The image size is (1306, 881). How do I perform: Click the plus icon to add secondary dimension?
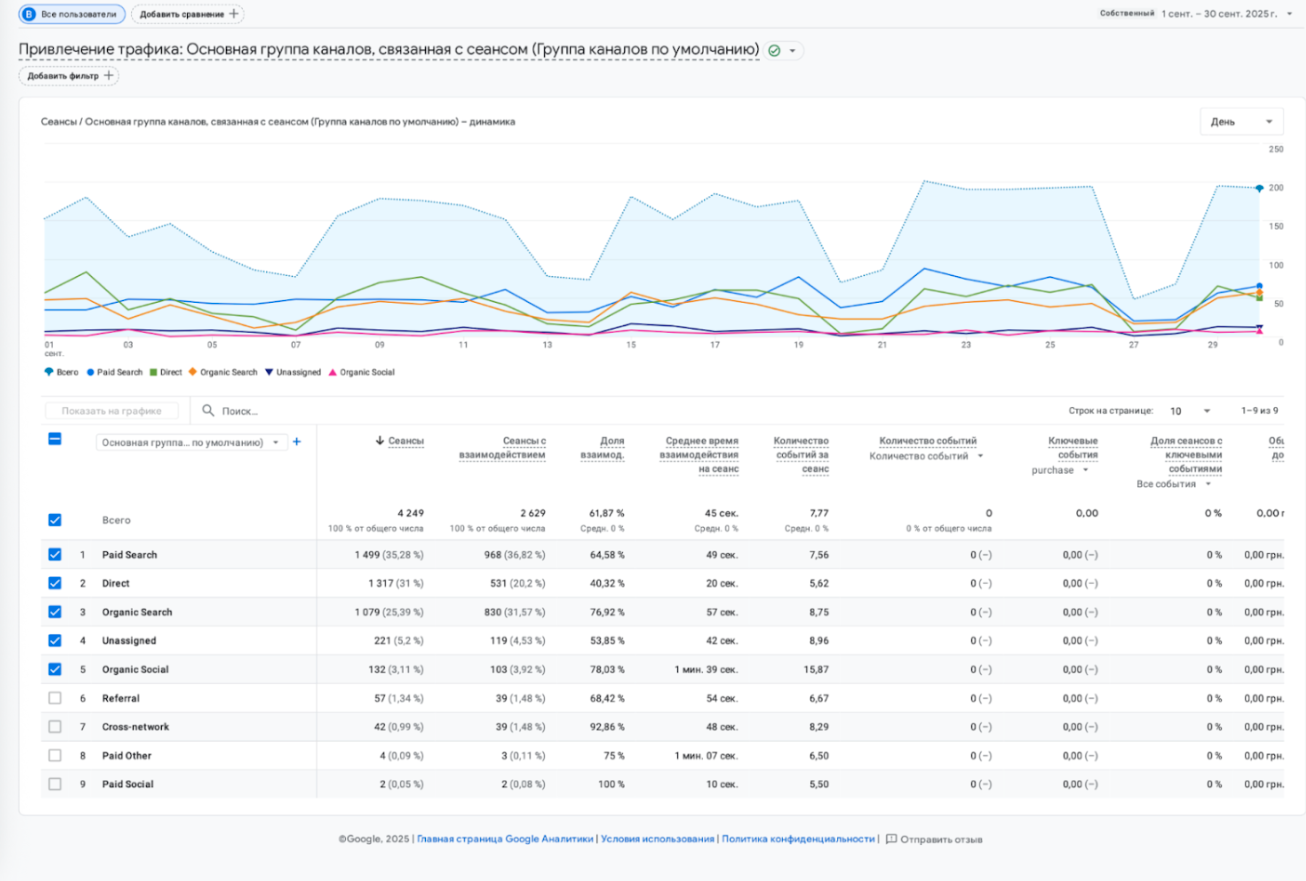(x=296, y=442)
